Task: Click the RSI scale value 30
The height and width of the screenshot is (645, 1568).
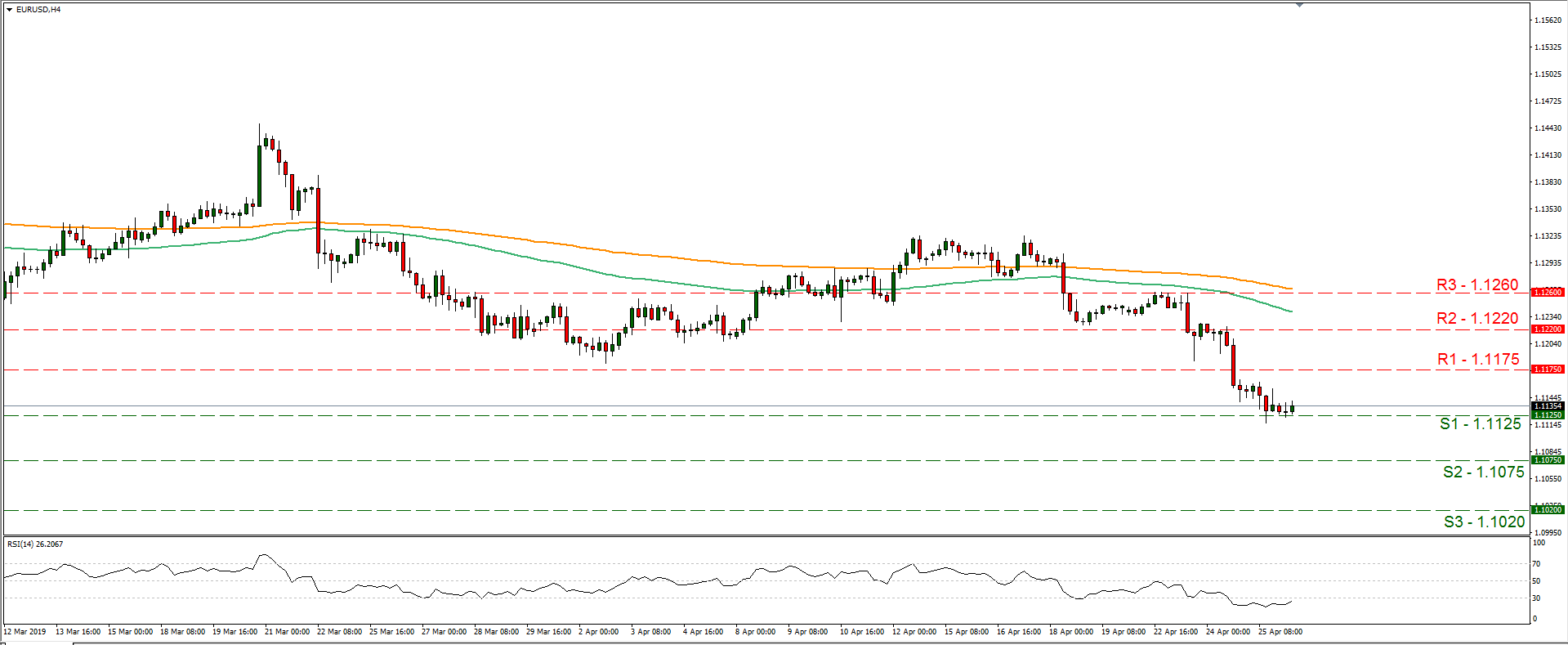Action: 1537,598
